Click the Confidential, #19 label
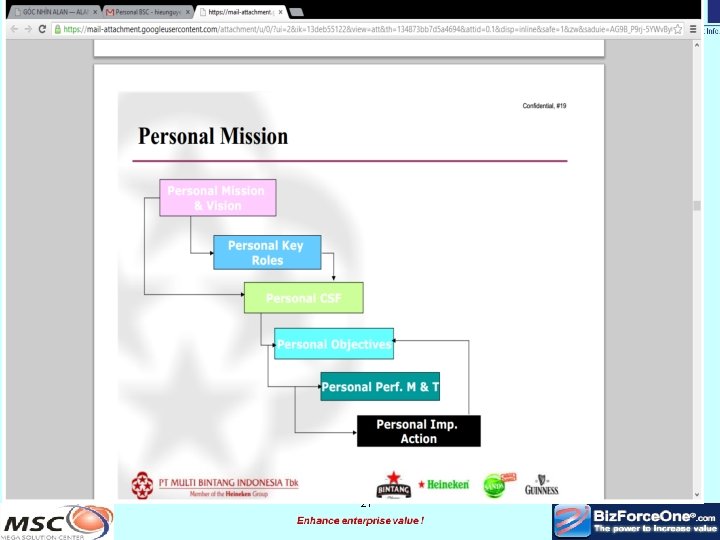 pos(544,106)
